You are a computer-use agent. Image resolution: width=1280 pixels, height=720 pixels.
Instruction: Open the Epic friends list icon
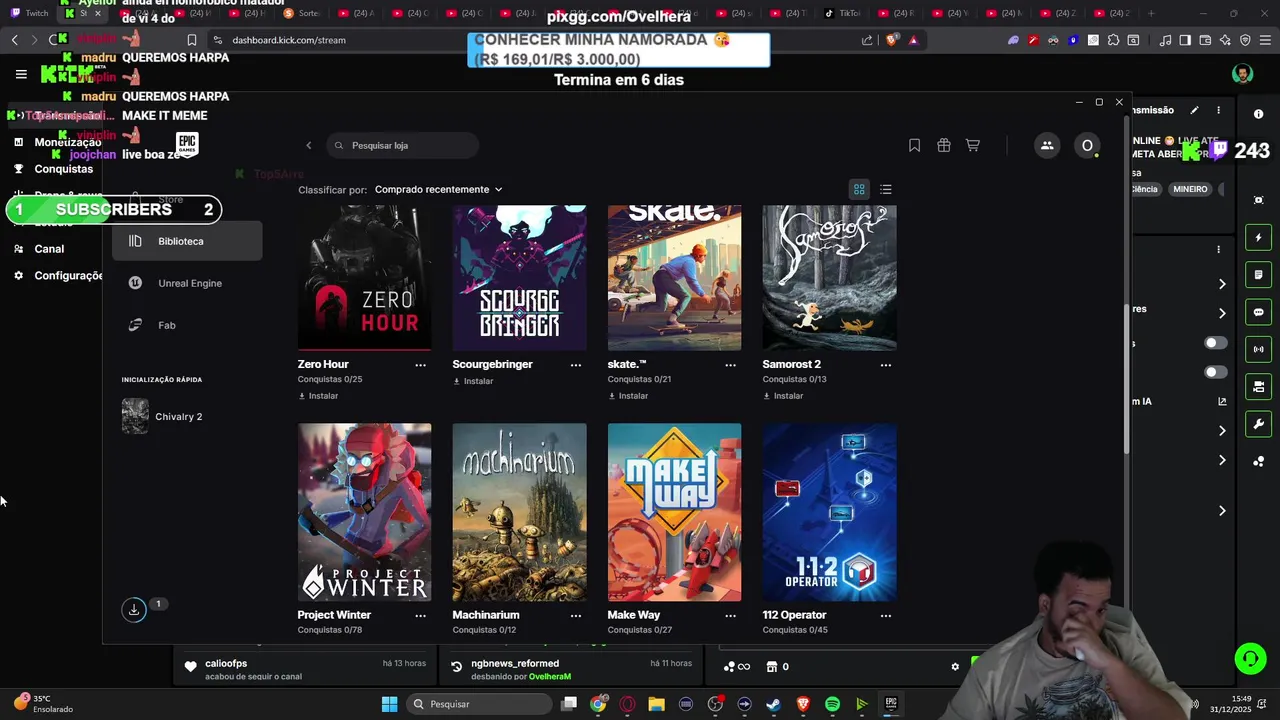point(1047,145)
